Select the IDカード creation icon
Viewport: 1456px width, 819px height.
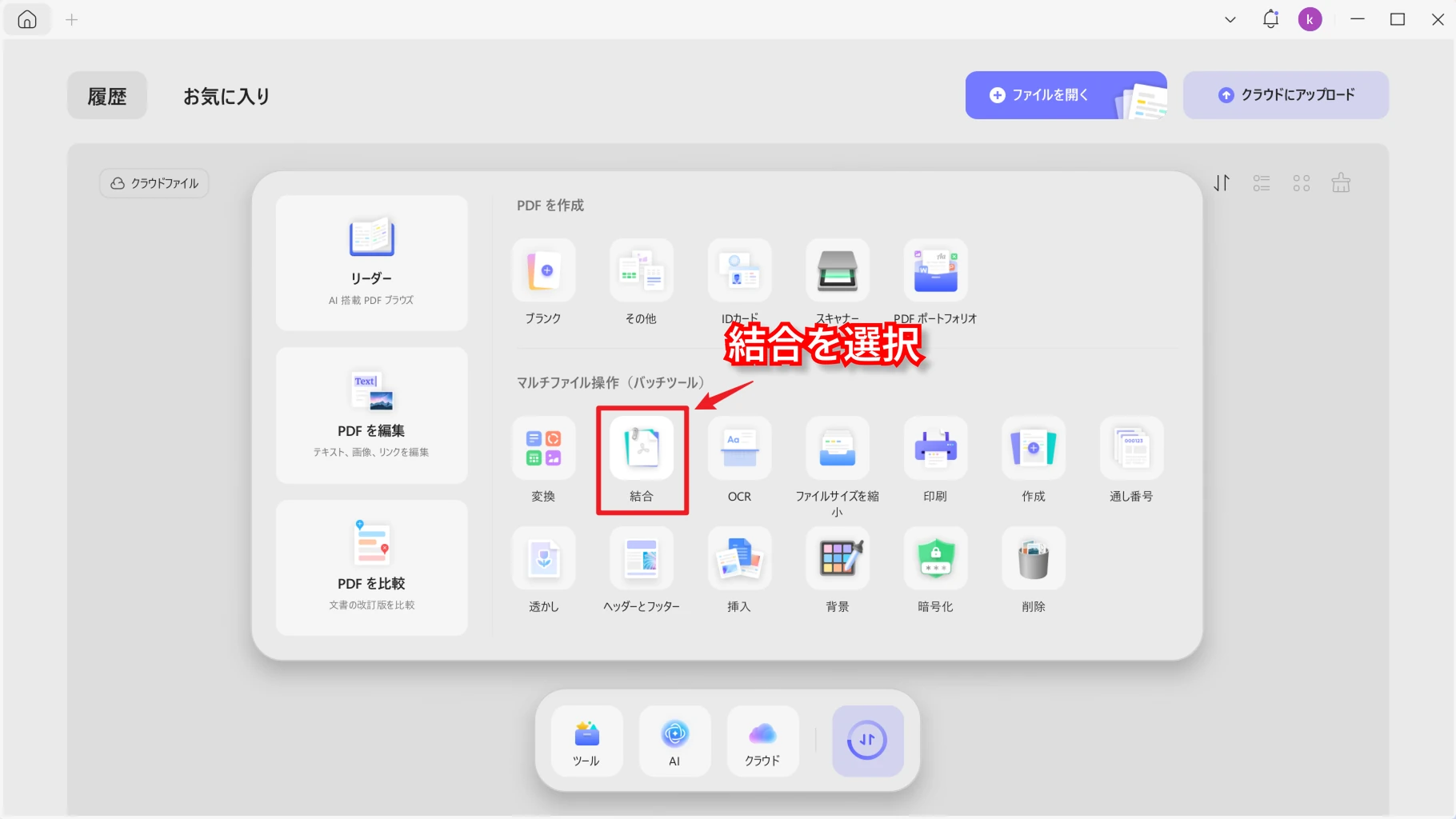(740, 271)
